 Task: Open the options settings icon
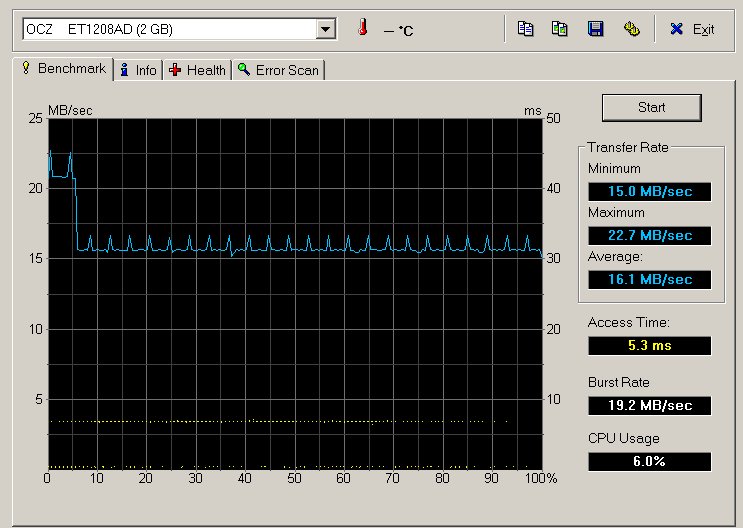pyautogui.click(x=631, y=29)
